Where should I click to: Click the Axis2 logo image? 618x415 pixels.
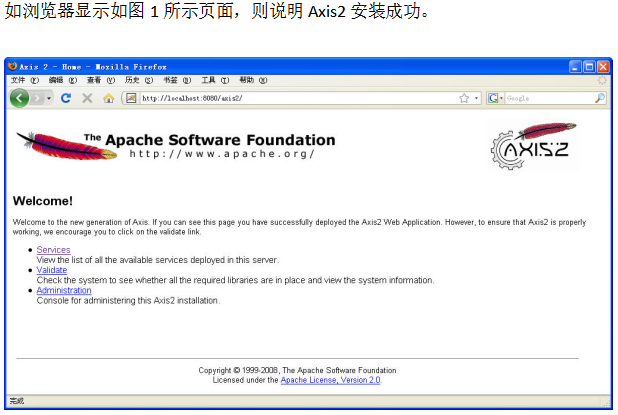[x=533, y=146]
